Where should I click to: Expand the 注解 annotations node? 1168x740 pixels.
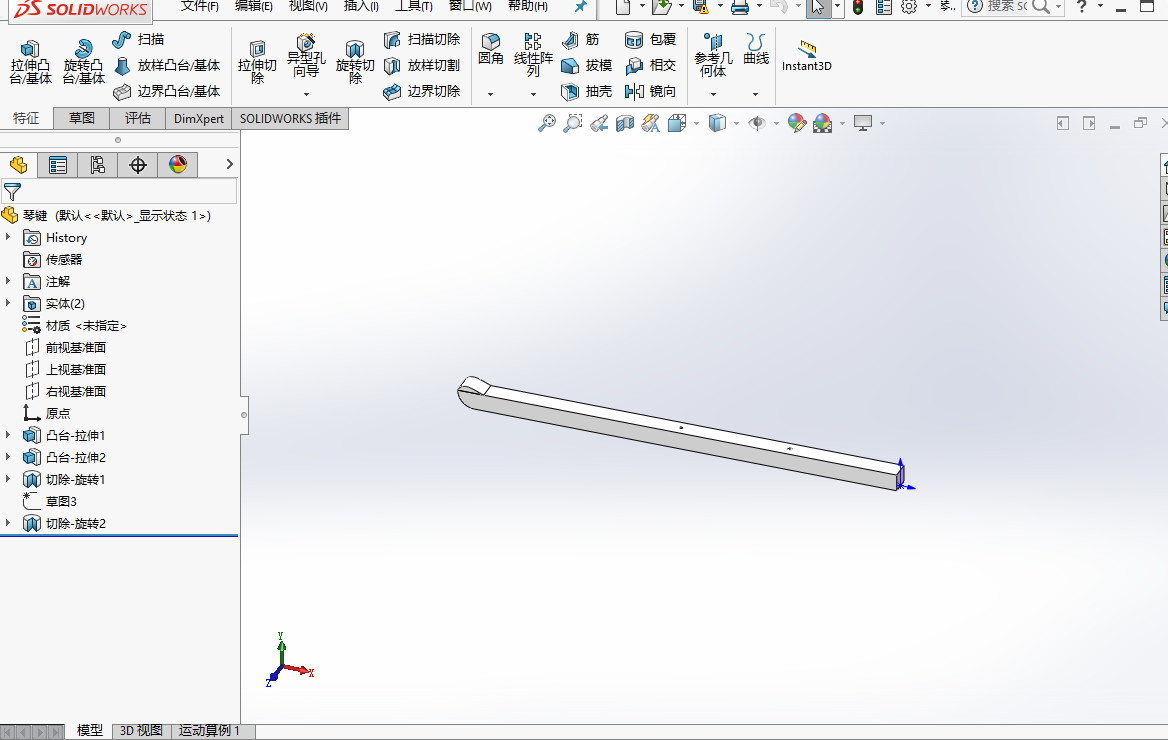(8, 281)
